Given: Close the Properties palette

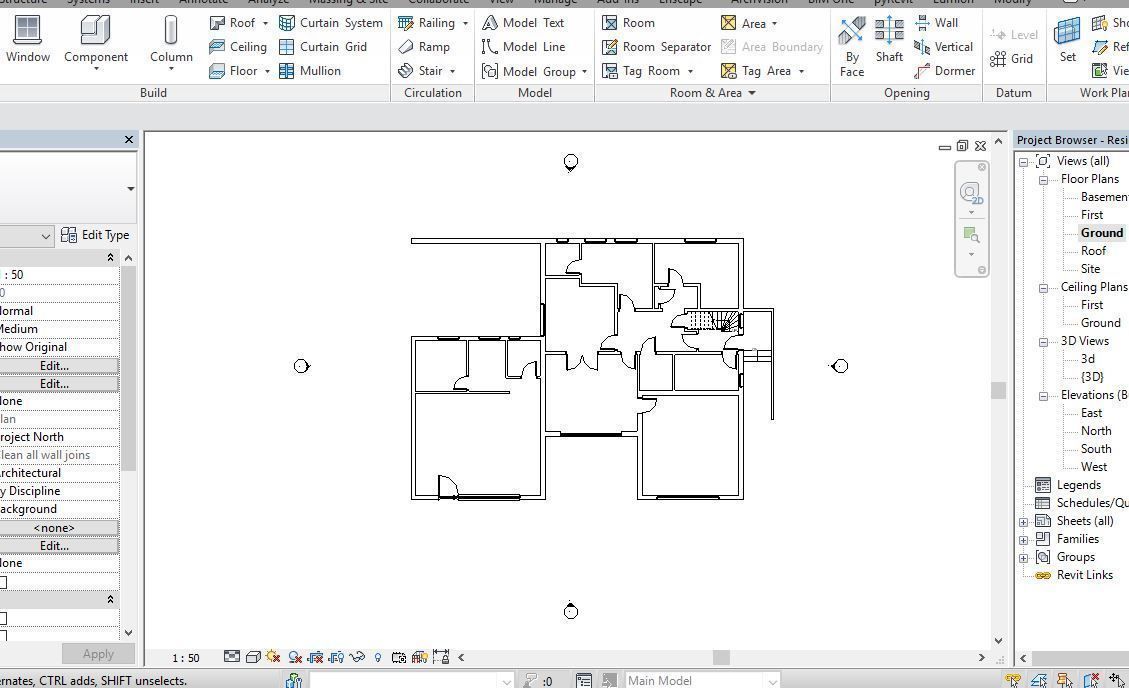Looking at the screenshot, I should (x=129, y=140).
